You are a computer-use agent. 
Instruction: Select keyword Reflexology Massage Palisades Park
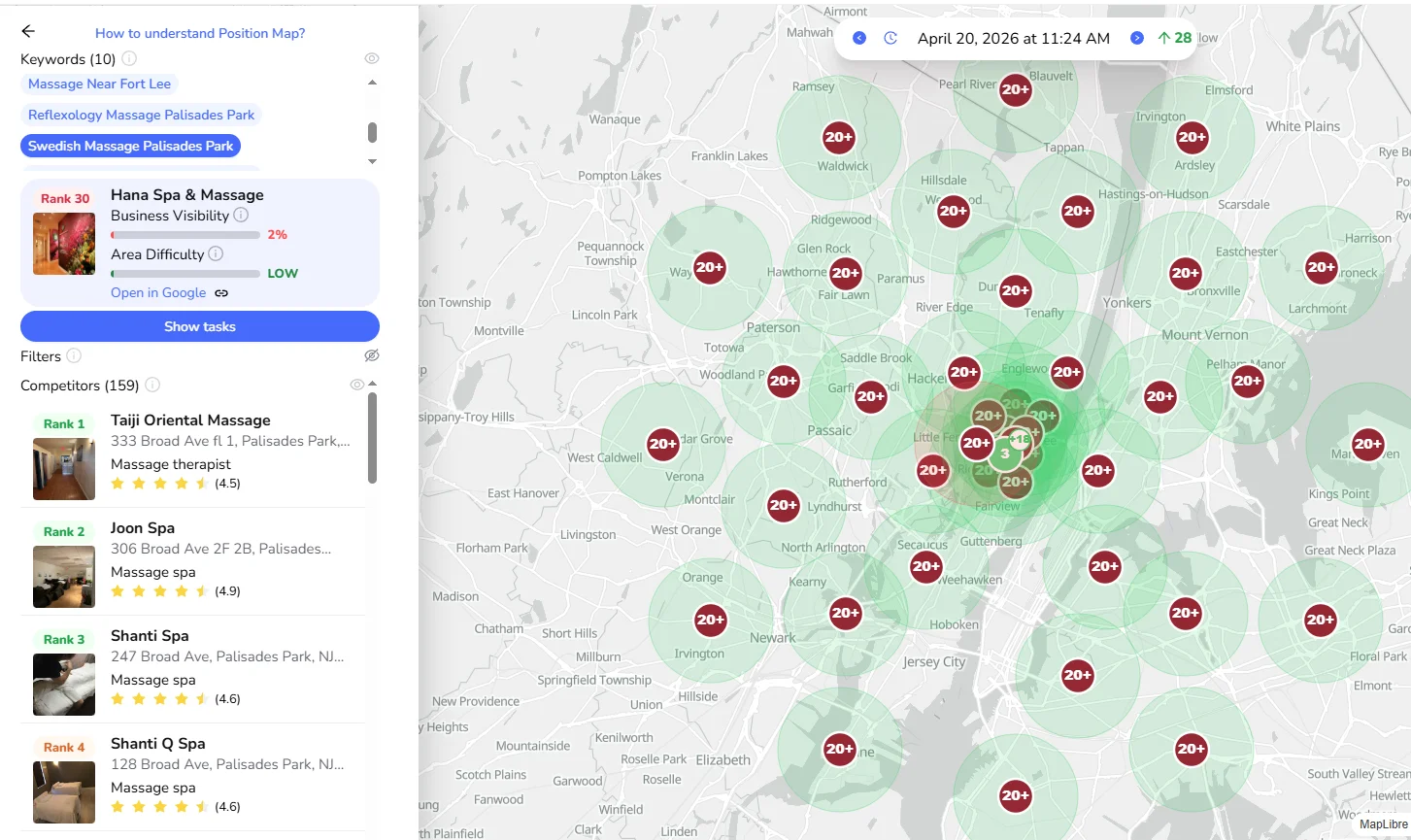tap(141, 116)
